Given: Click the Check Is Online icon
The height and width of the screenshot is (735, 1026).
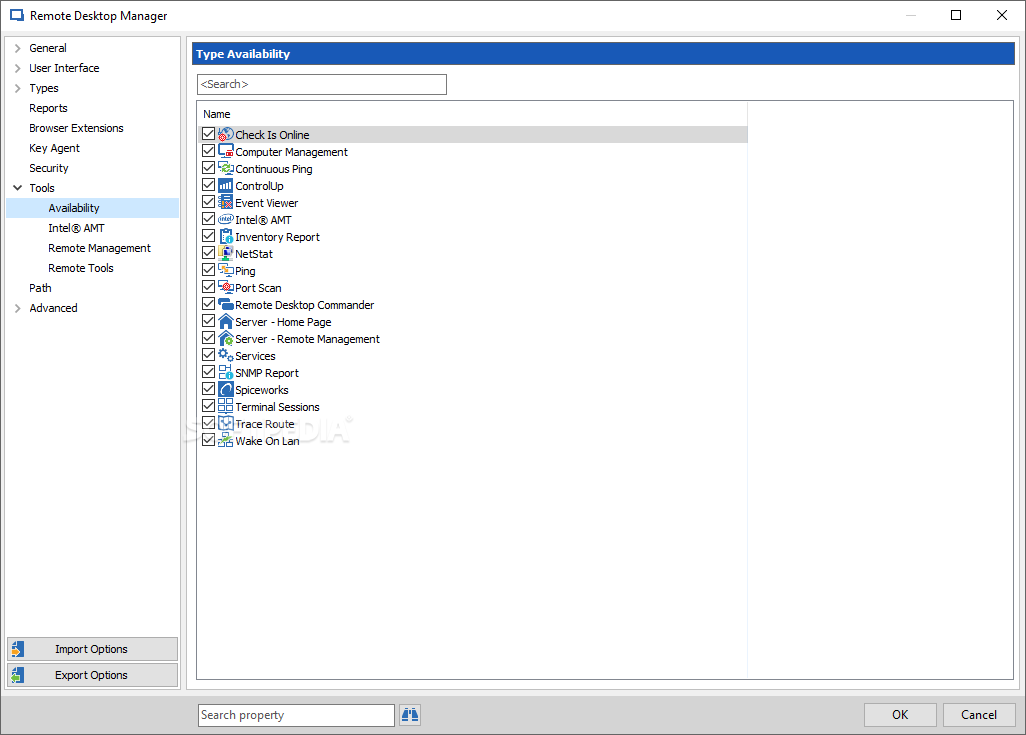Looking at the screenshot, I should click(225, 134).
